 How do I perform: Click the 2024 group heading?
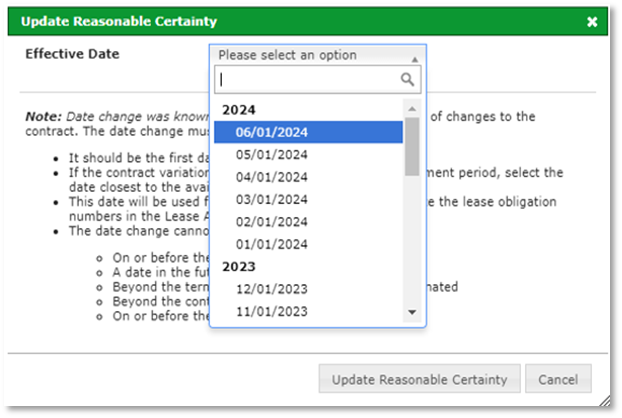point(239,110)
